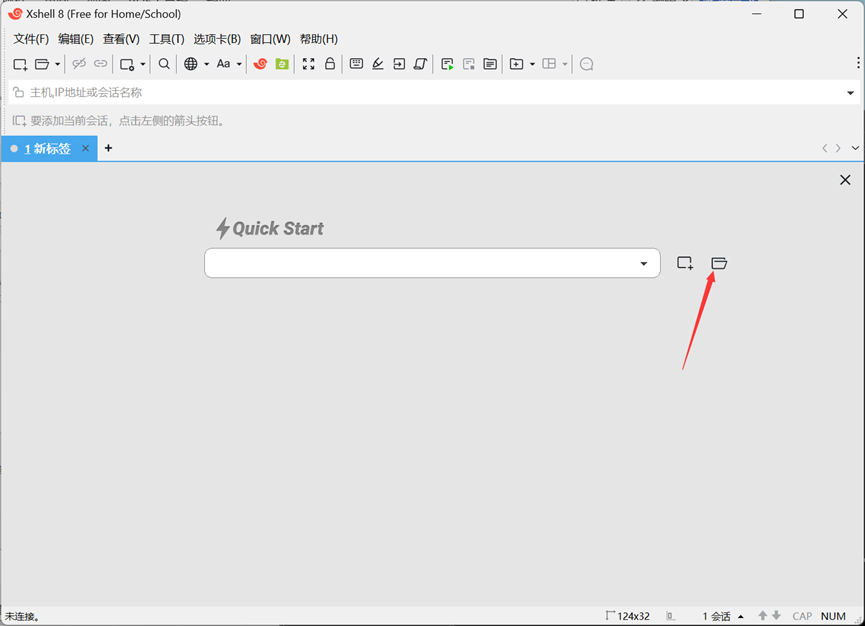Click the globe Encoding icon
The image size is (865, 626).
191,64
